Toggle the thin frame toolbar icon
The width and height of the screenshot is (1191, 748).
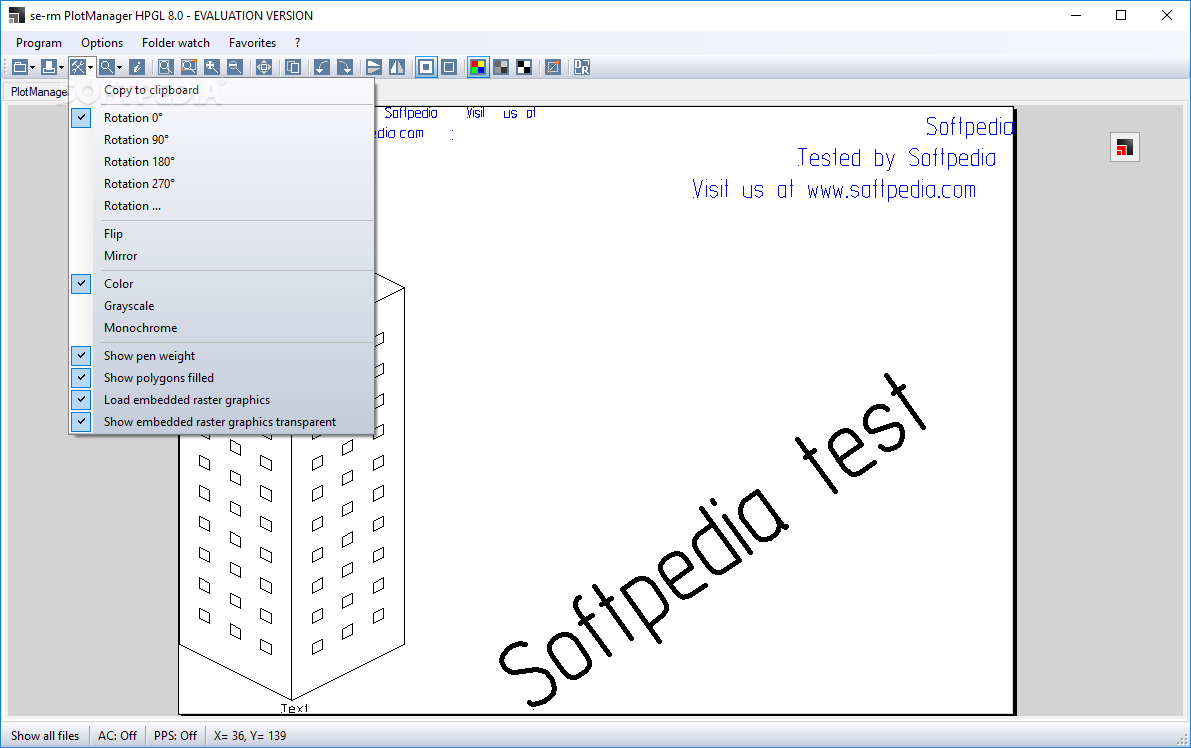(x=449, y=68)
